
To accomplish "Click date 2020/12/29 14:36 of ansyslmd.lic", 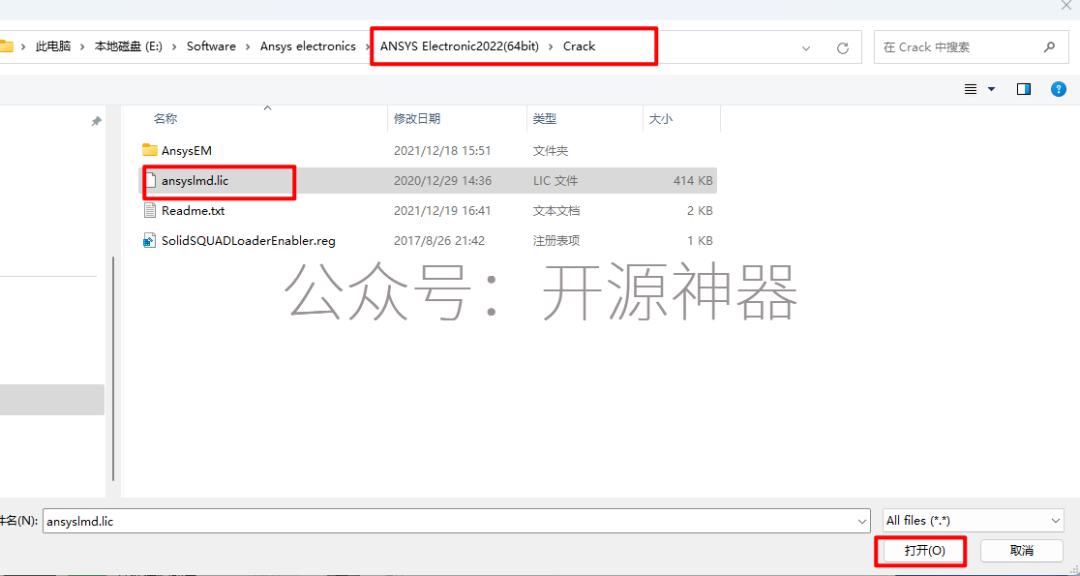I will click(442, 181).
